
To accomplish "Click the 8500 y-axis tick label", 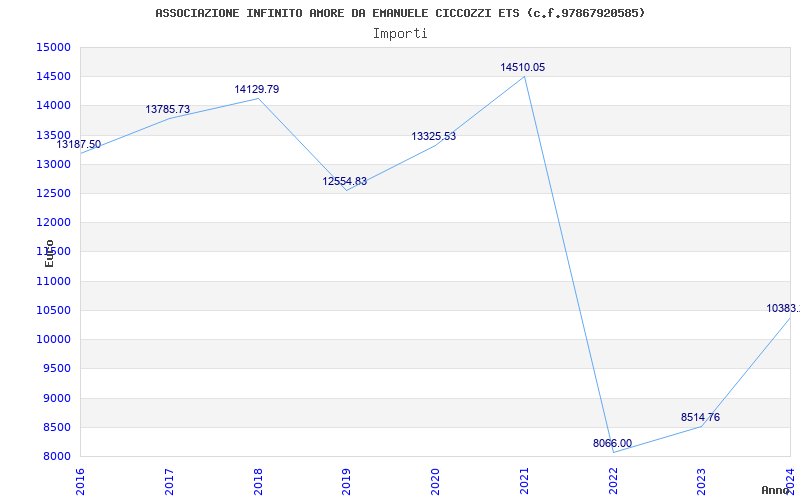I will pos(56,427).
